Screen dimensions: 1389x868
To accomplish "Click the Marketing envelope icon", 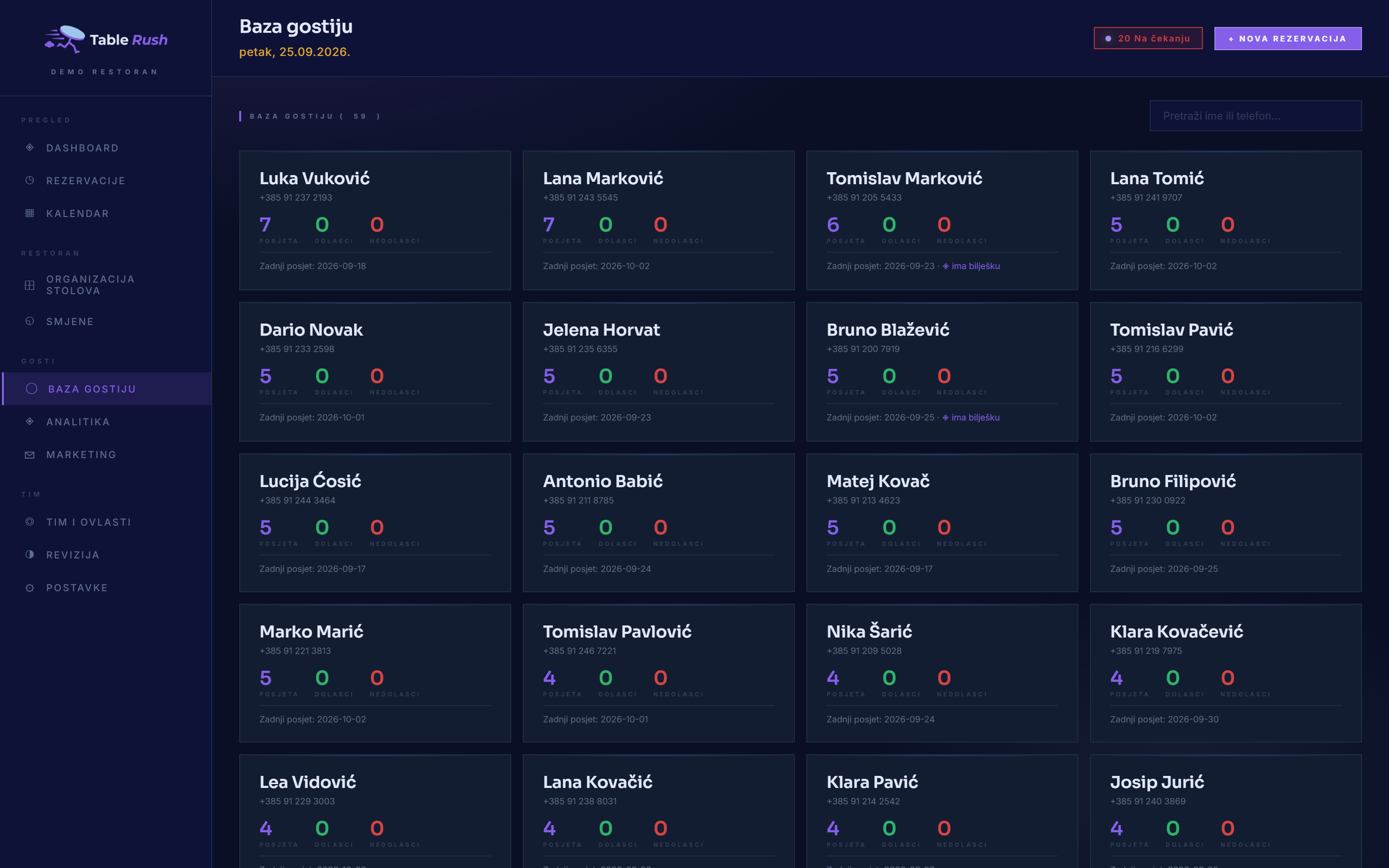I will [x=30, y=455].
